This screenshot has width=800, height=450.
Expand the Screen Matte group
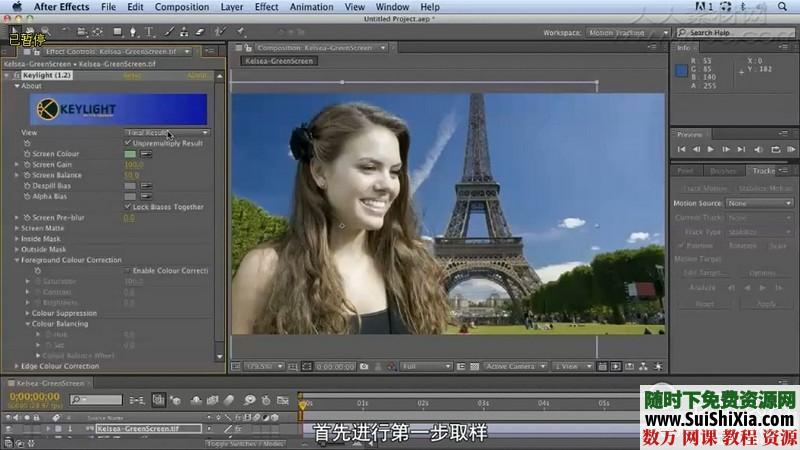pos(18,228)
